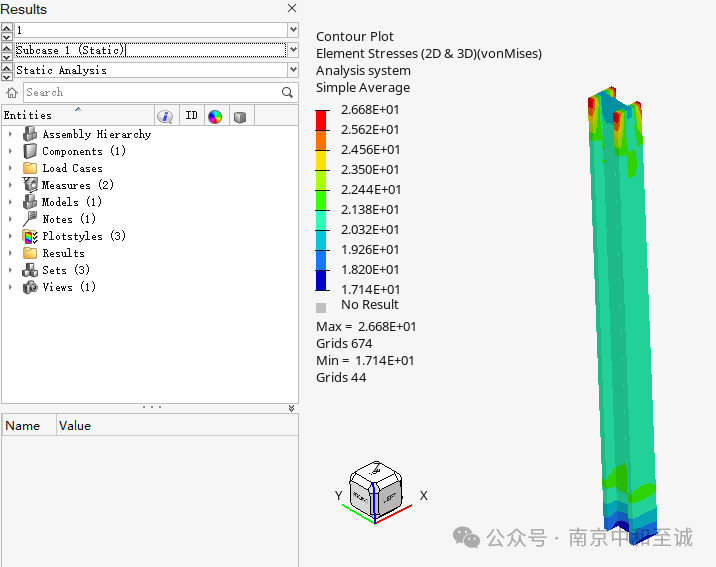Image resolution: width=716 pixels, height=567 pixels.
Task: Click the Name column header
Action: (x=29, y=425)
